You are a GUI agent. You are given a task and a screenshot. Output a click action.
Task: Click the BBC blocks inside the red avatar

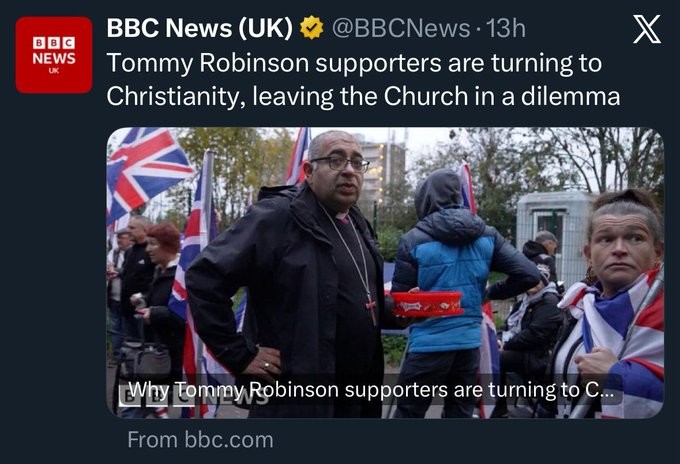[54, 43]
